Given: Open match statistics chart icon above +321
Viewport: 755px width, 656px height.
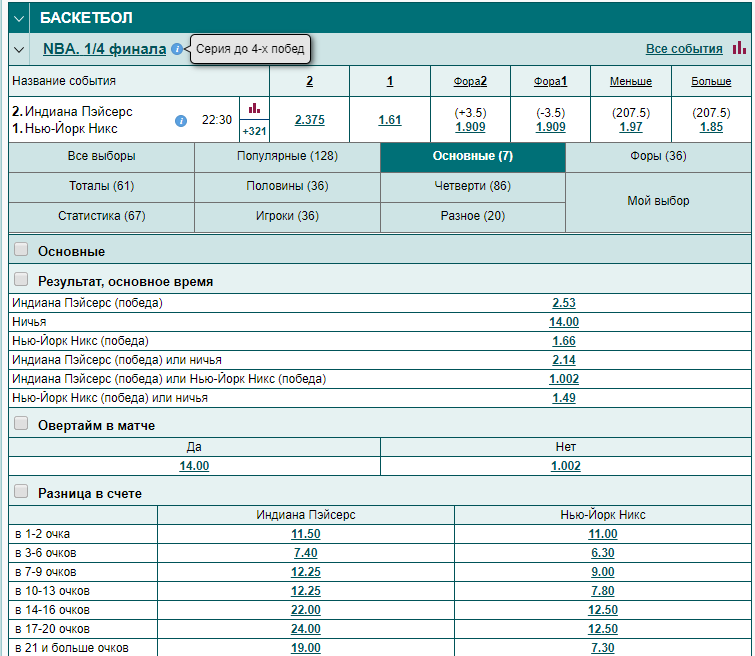Looking at the screenshot, I should [x=254, y=108].
